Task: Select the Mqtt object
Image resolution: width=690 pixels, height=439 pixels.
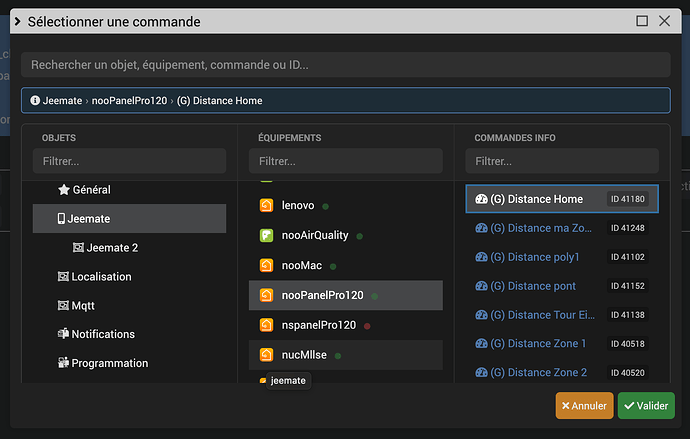Action: (129, 305)
